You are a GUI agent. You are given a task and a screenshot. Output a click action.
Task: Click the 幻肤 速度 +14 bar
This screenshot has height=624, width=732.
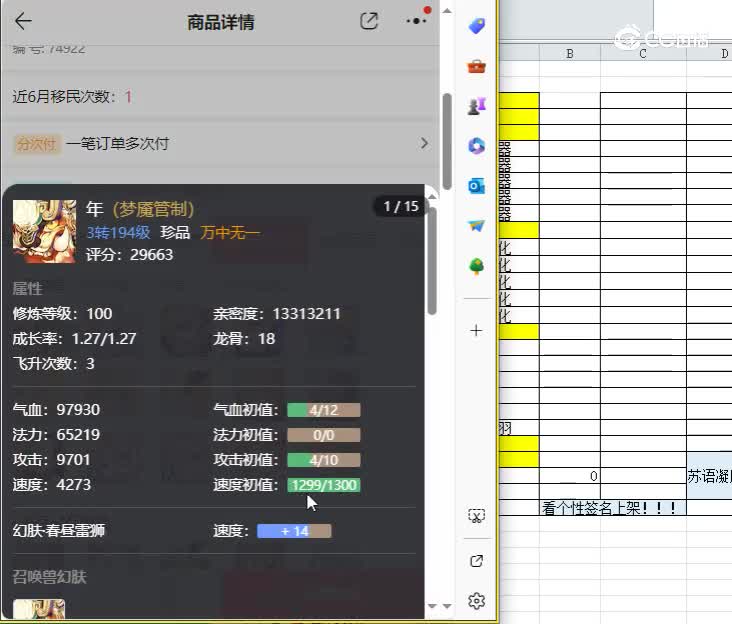click(x=294, y=531)
